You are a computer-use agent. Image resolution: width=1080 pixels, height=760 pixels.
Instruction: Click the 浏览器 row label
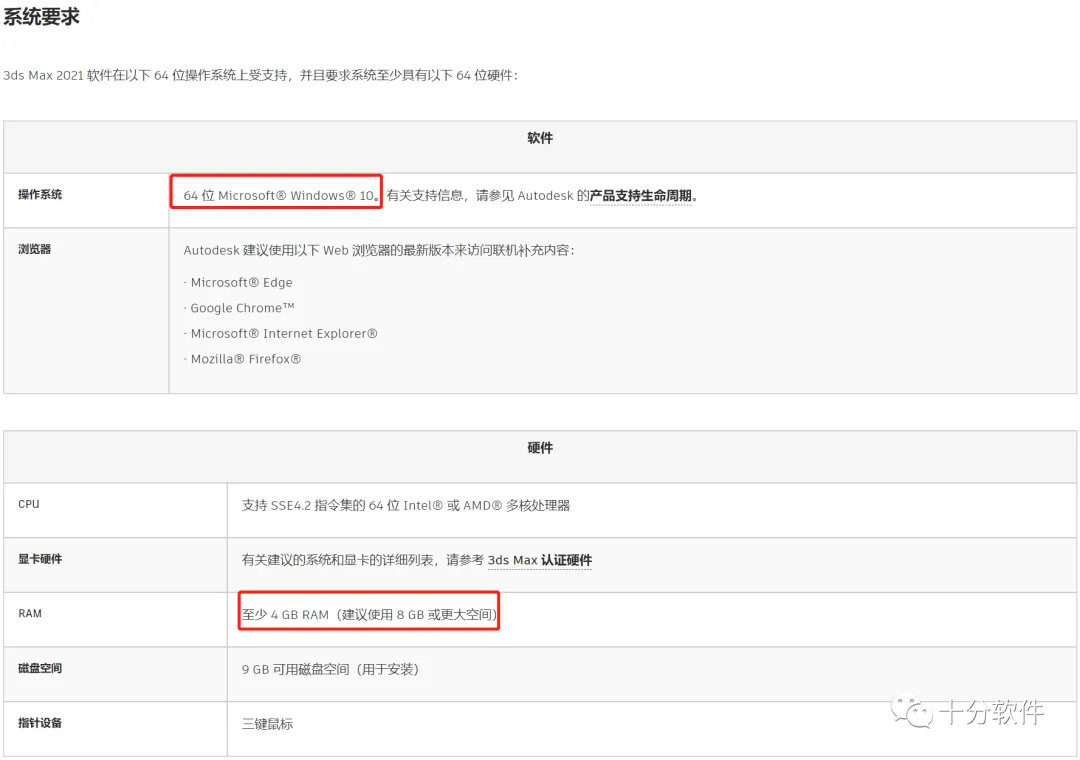point(34,249)
